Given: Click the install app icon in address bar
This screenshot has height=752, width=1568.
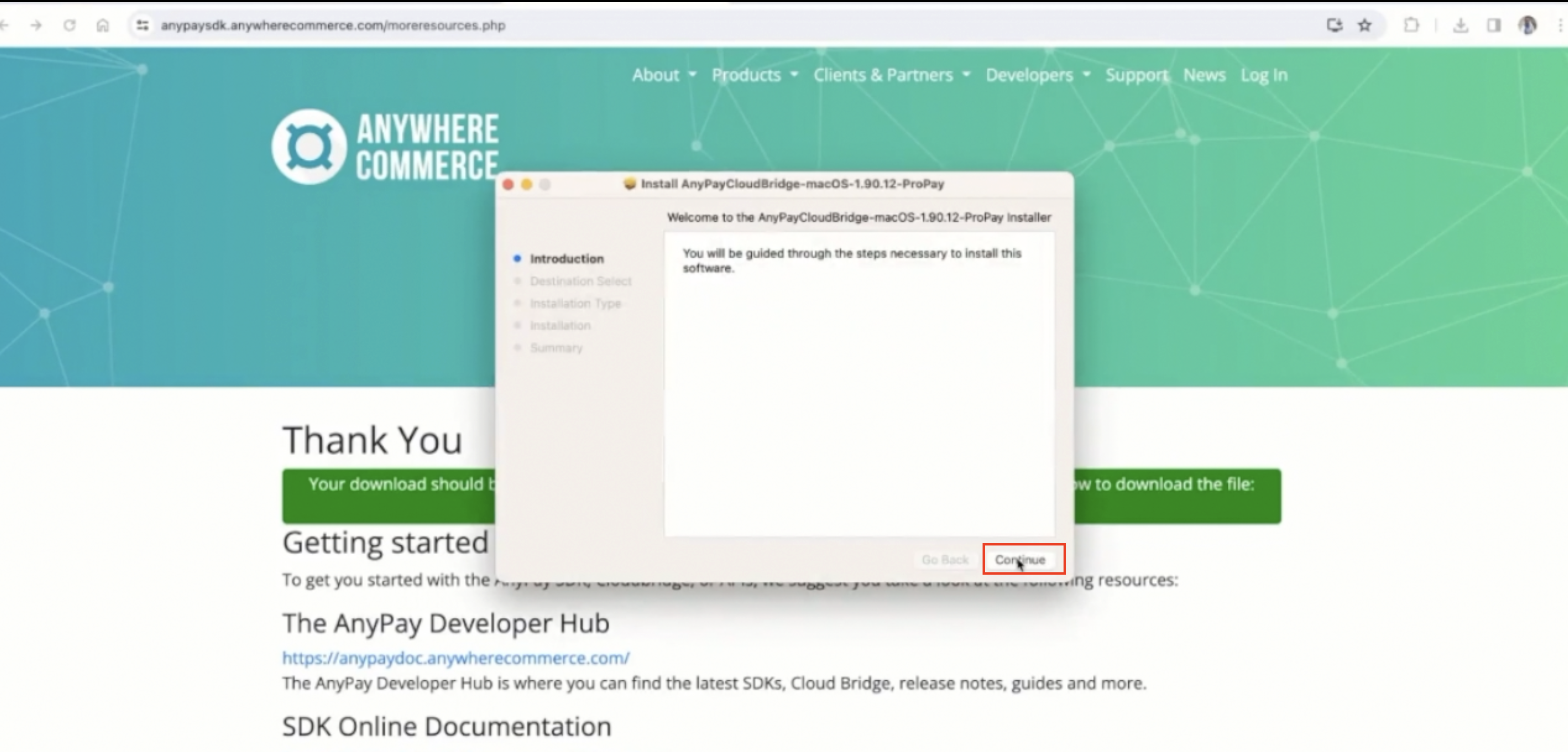Looking at the screenshot, I should pyautogui.click(x=1334, y=25).
